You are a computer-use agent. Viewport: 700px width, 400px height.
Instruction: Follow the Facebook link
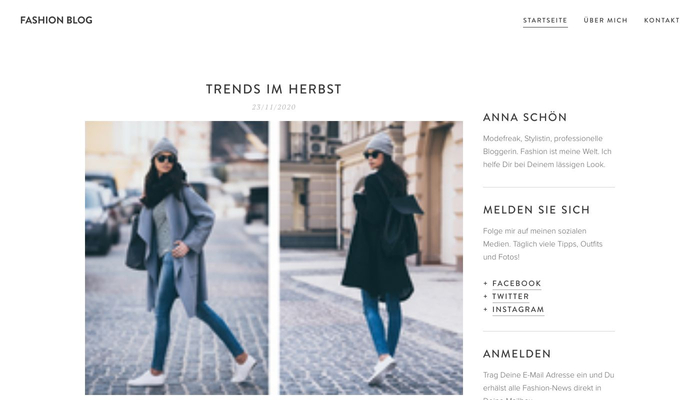coord(517,283)
